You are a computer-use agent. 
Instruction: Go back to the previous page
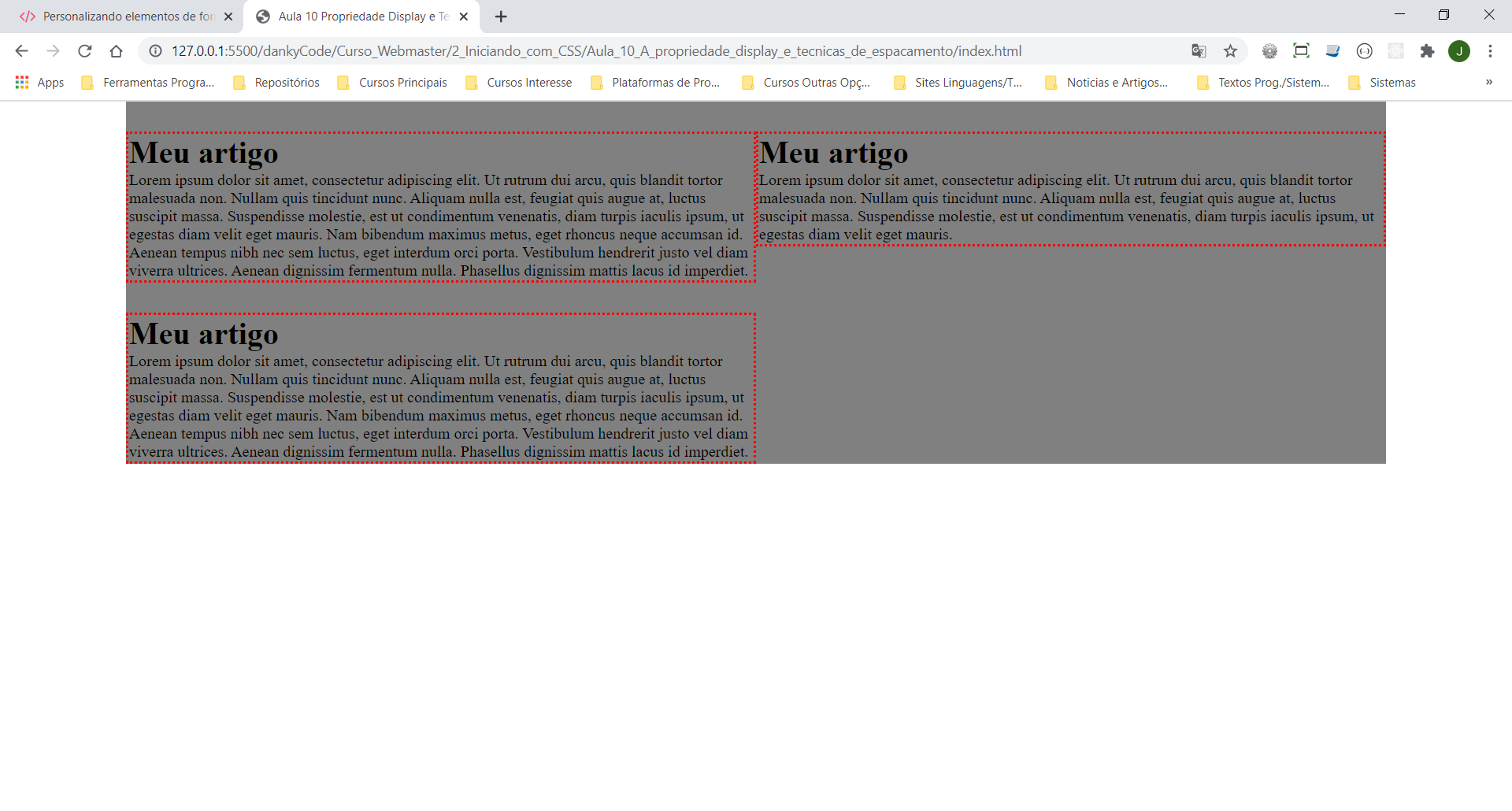pos(21,51)
